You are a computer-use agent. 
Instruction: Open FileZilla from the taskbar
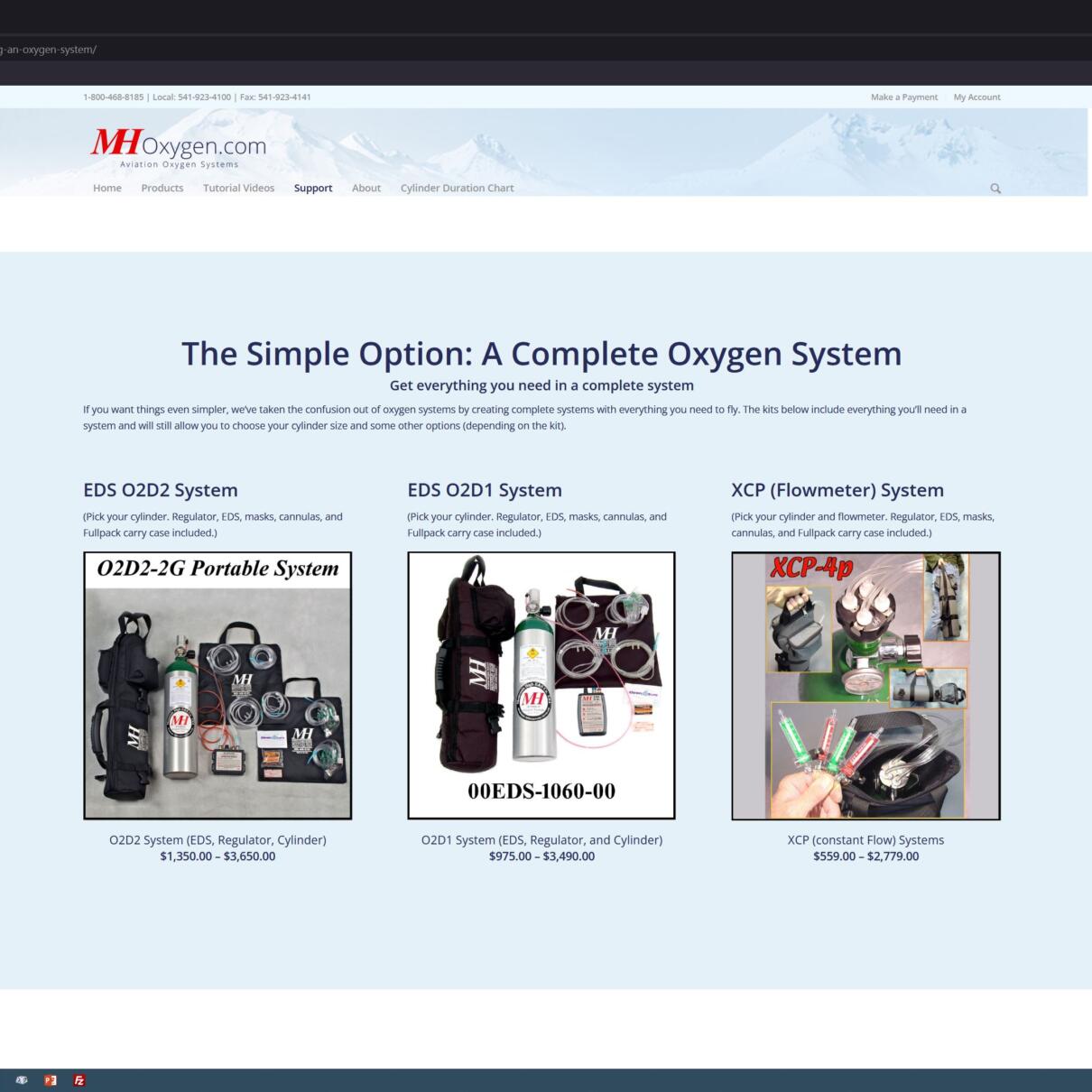point(79,1080)
